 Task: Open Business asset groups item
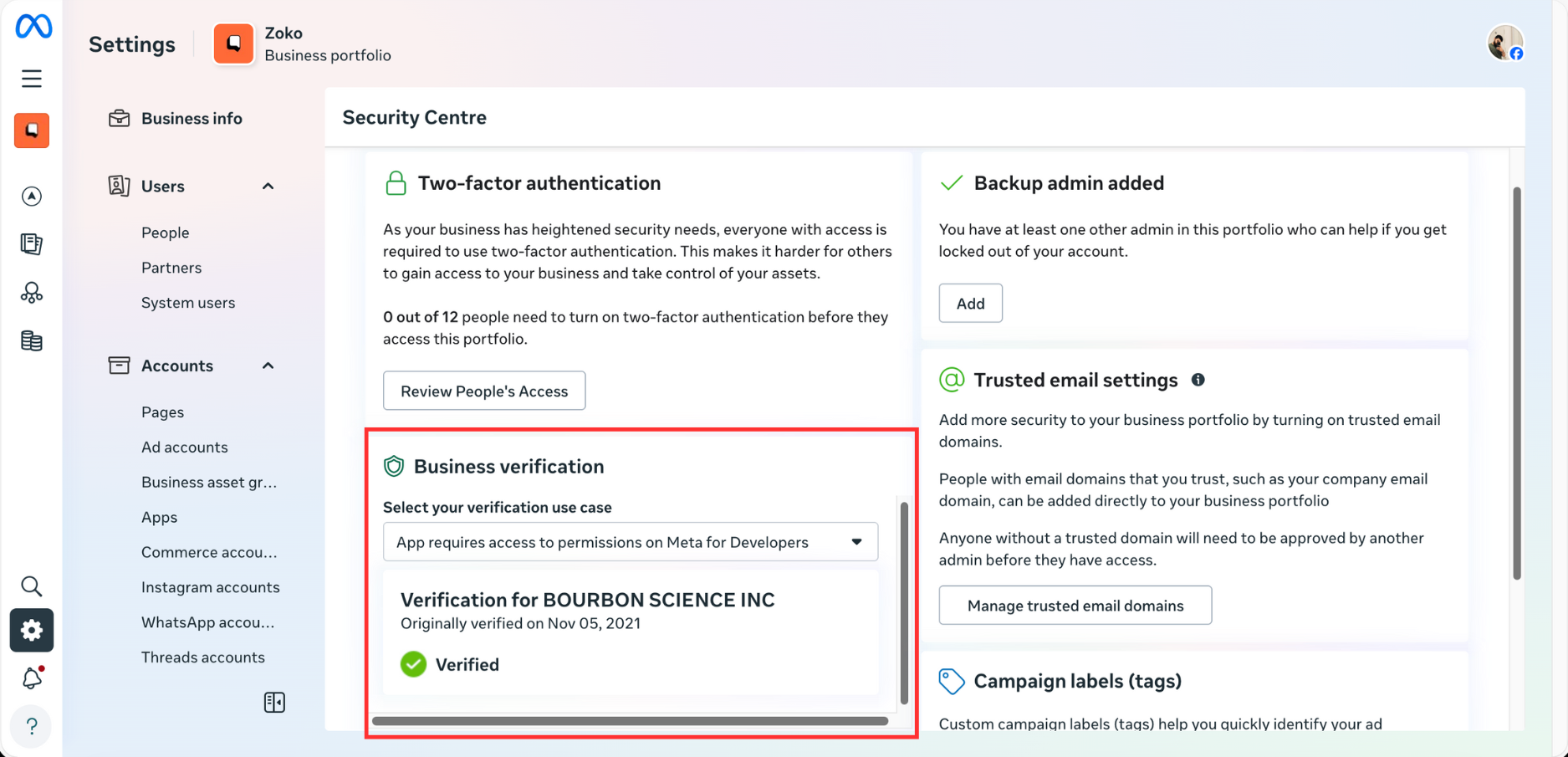209,482
